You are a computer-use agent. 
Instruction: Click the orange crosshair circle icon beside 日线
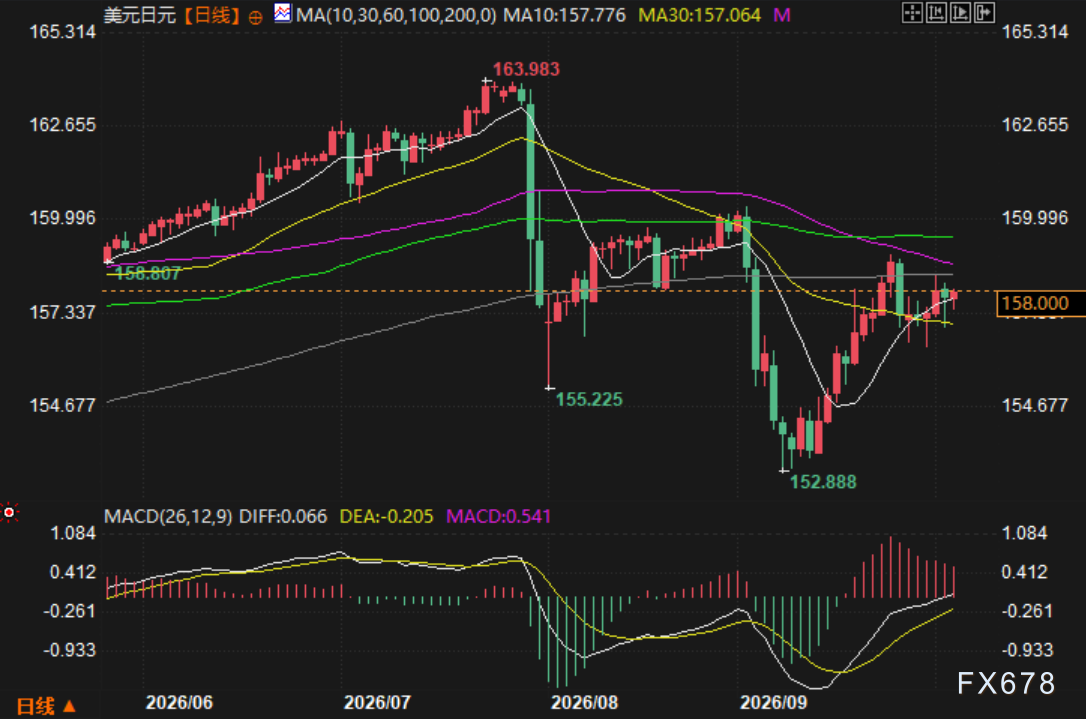256,17
